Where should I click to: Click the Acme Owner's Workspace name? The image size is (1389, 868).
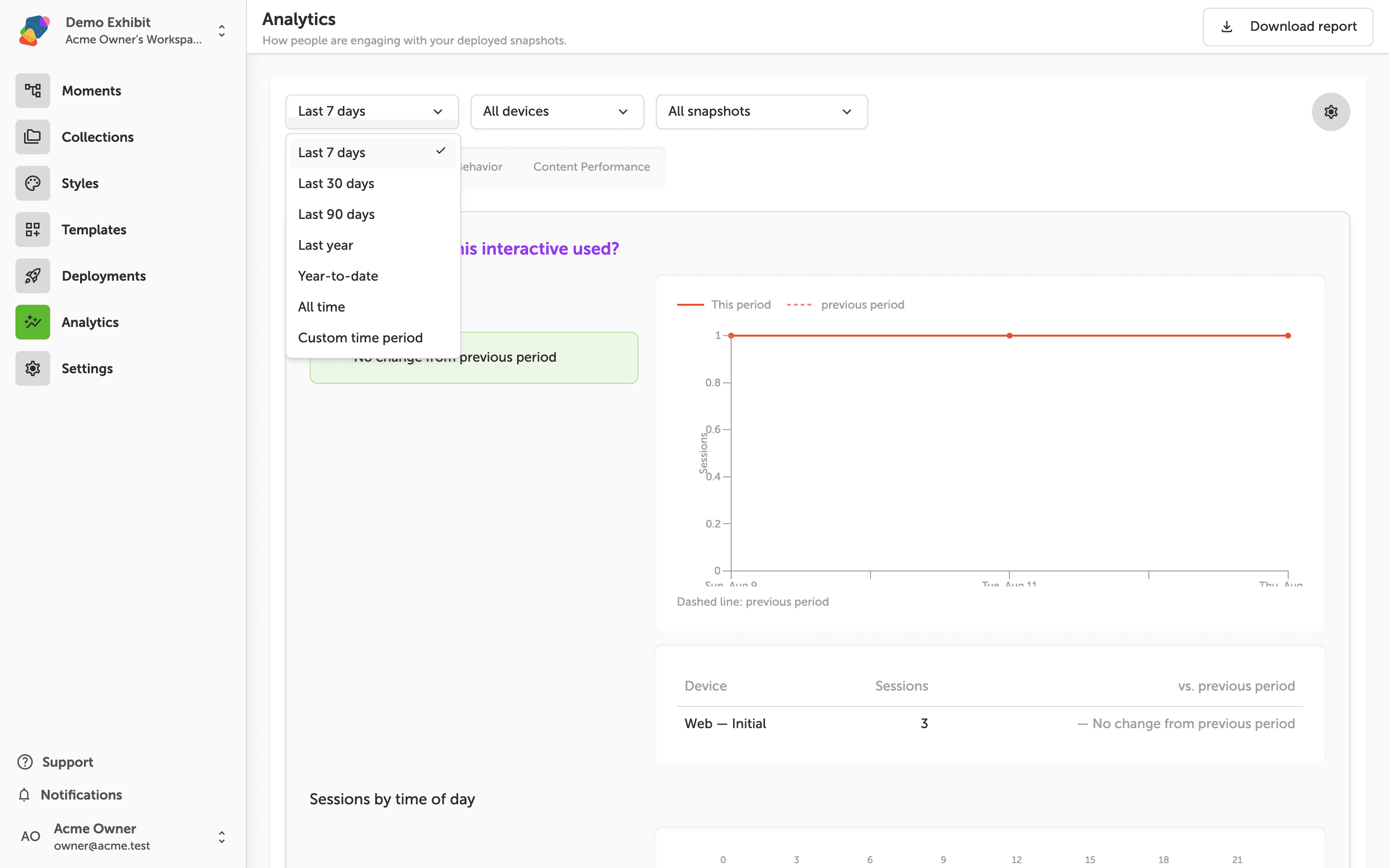click(133, 39)
